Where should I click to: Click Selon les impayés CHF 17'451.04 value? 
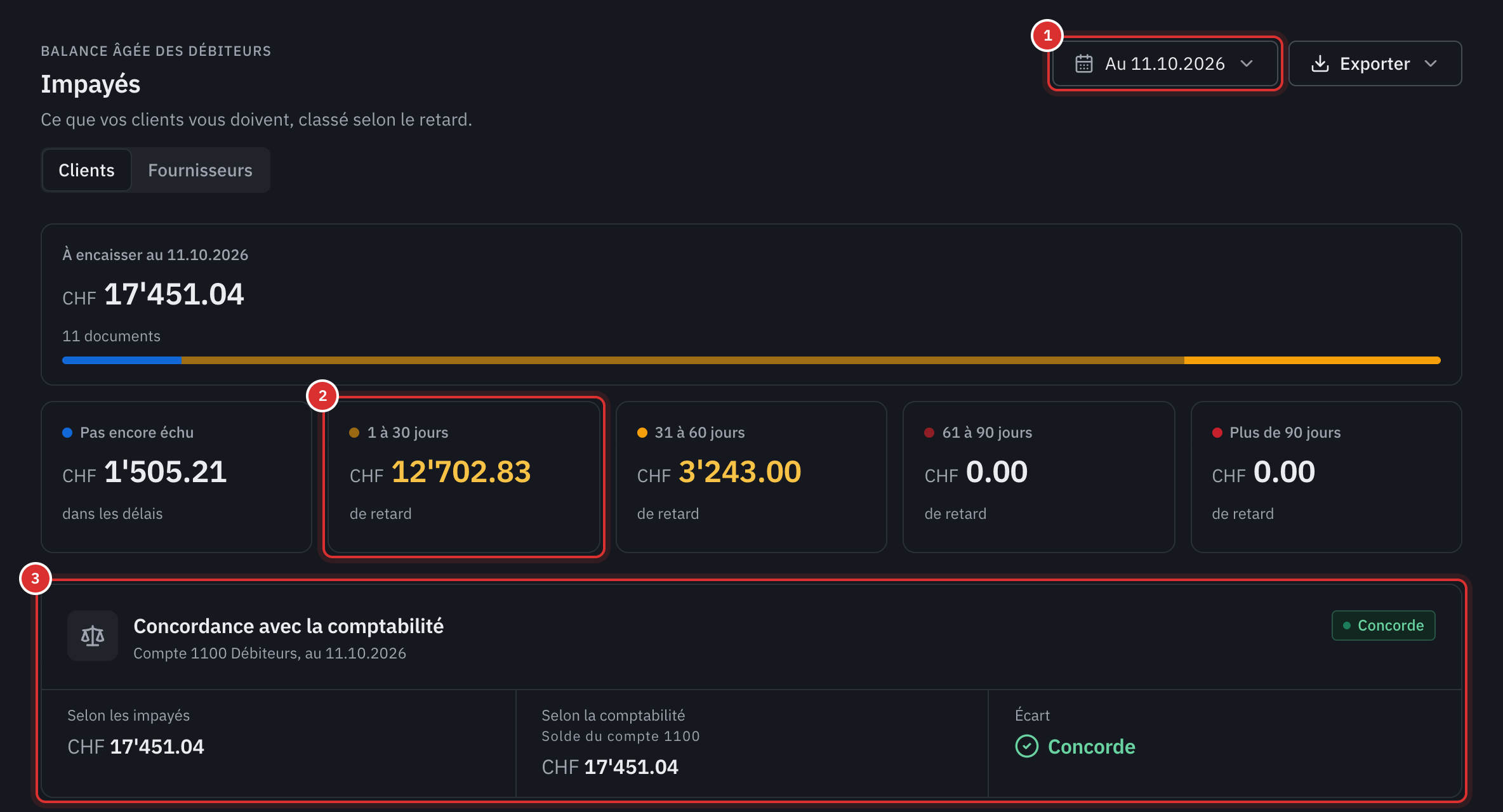[x=136, y=747]
